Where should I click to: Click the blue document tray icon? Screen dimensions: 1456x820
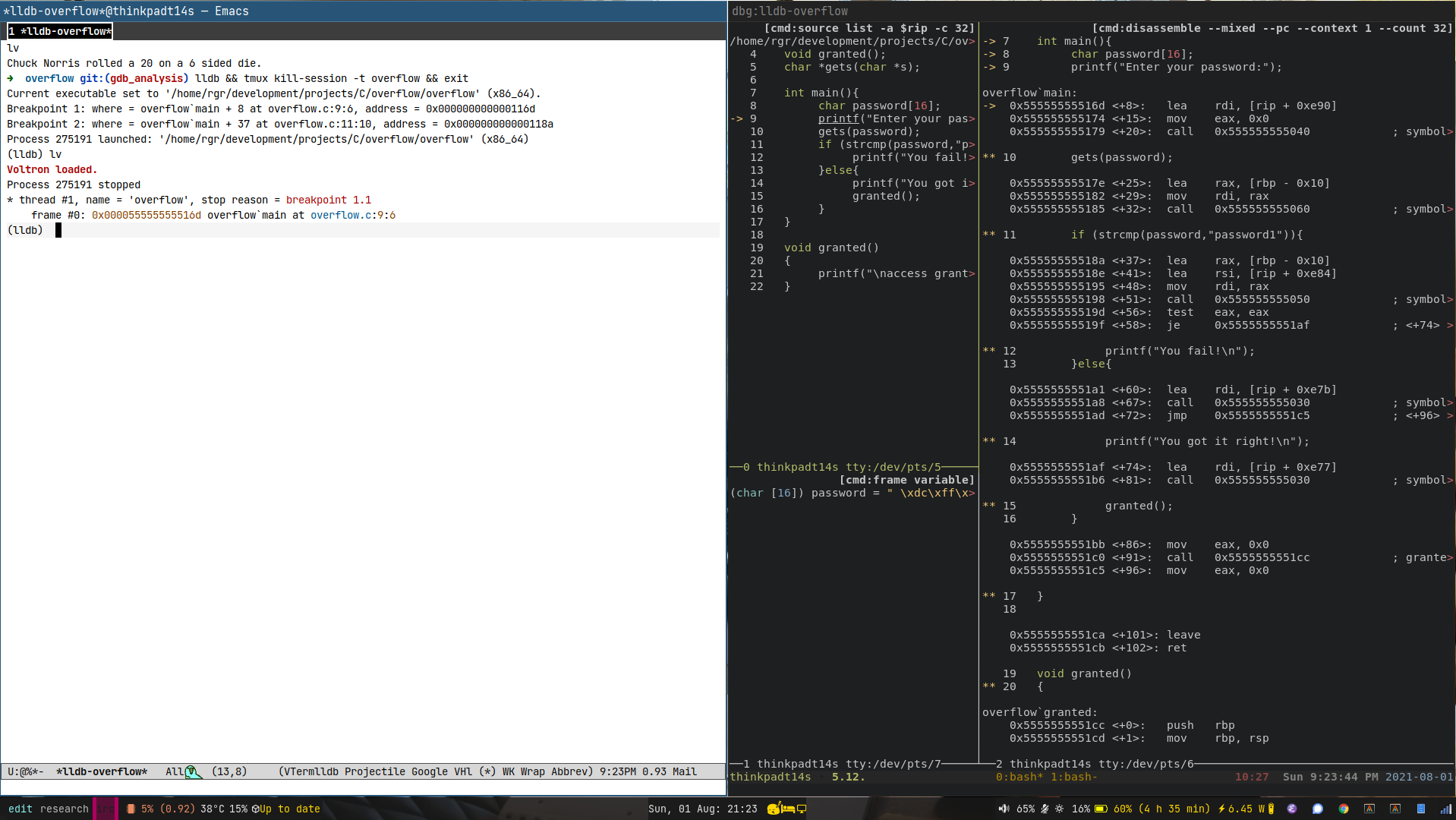[1421, 809]
